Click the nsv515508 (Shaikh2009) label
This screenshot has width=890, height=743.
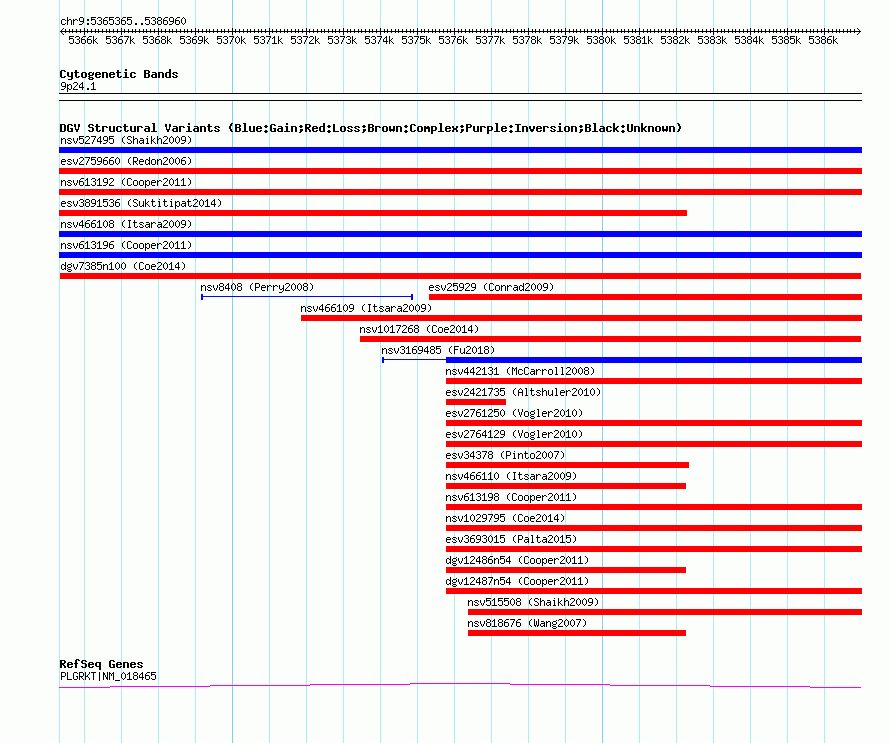point(533,602)
